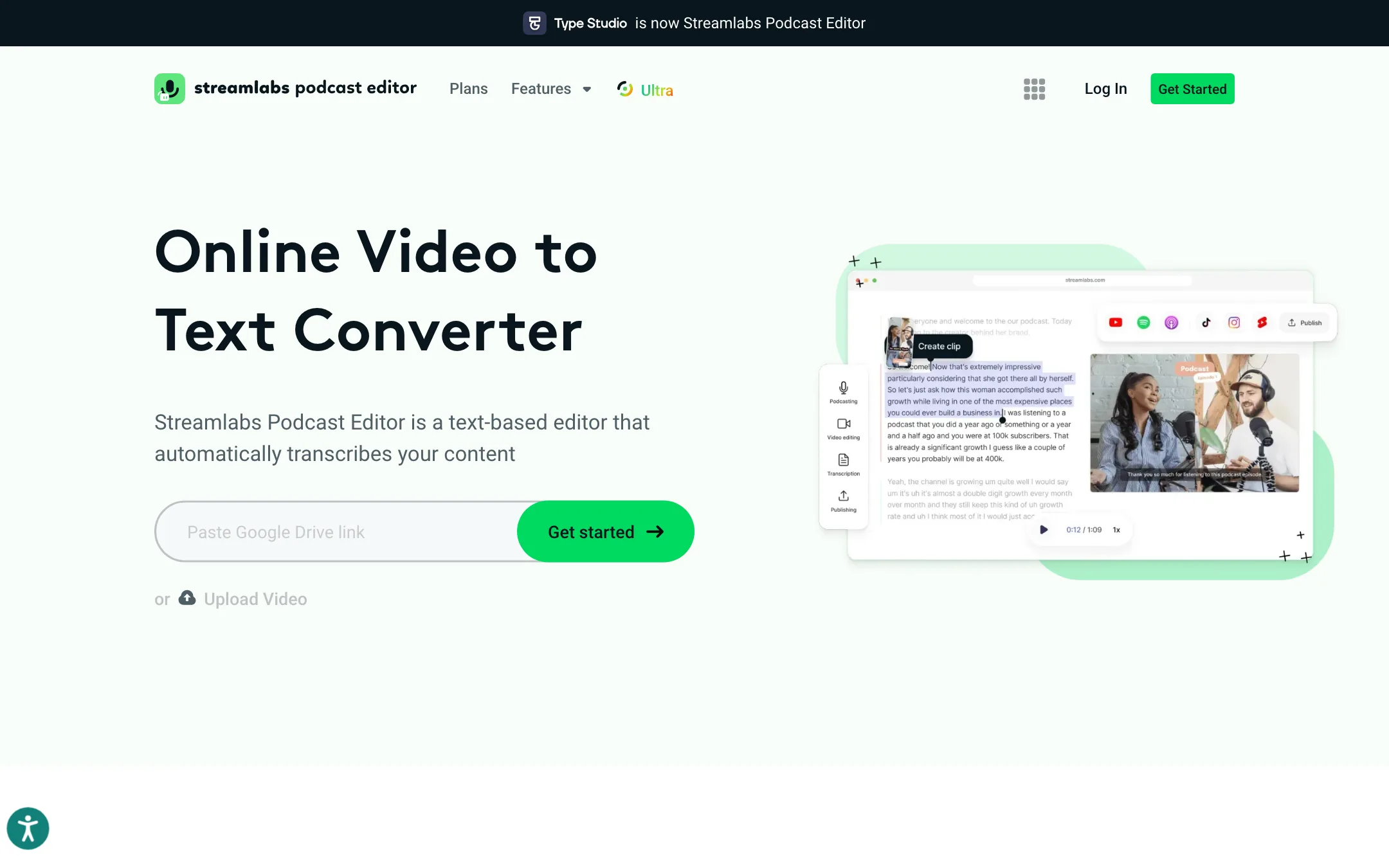The height and width of the screenshot is (868, 1389).
Task: Click the hero illustration podcast video thumbnail
Action: [x=1194, y=422]
